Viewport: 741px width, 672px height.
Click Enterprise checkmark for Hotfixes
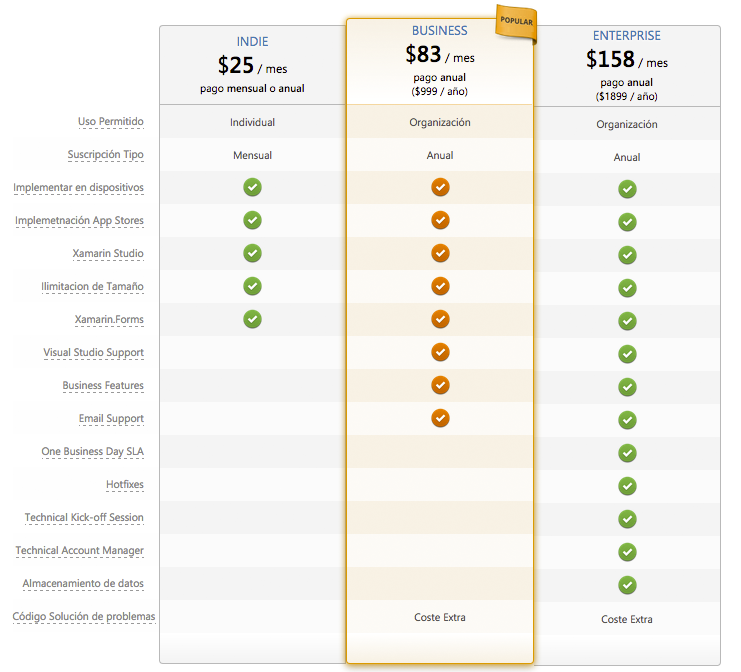(x=627, y=486)
